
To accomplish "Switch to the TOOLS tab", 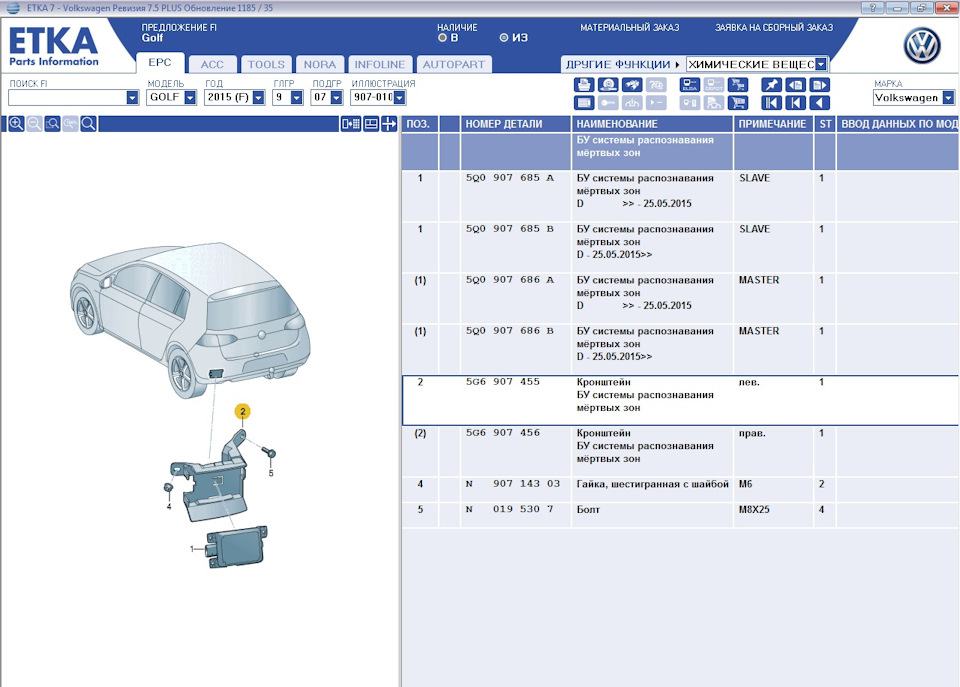I will (x=266, y=64).
